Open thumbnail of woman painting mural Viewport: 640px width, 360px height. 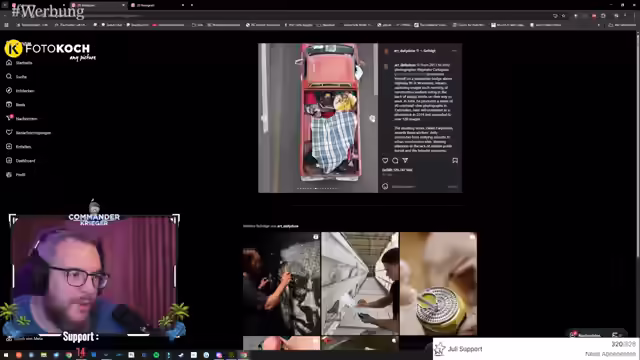282,284
